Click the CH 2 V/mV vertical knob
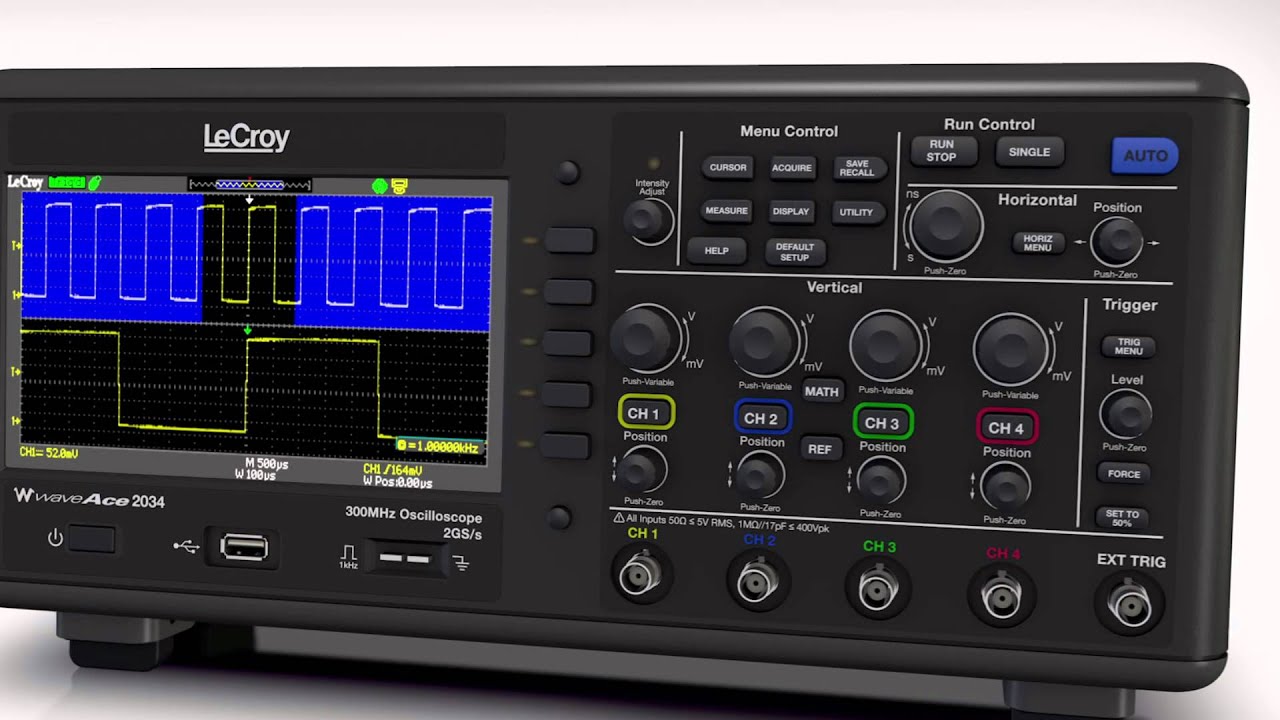Viewport: 1280px width, 720px height. (766, 343)
